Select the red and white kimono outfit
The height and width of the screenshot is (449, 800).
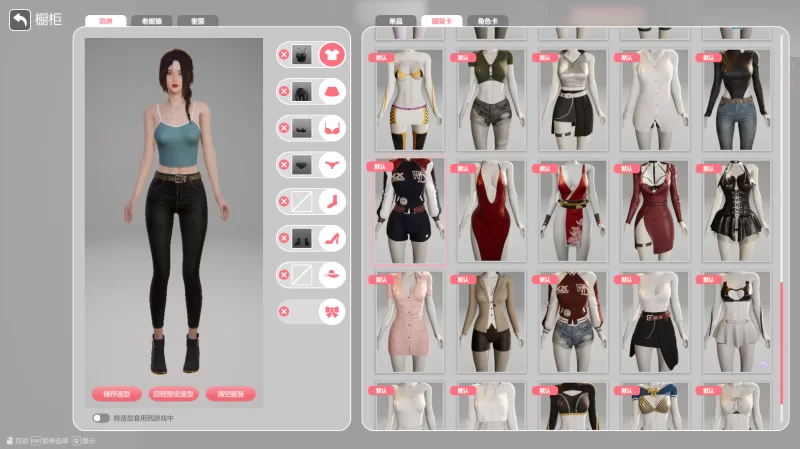coord(573,211)
